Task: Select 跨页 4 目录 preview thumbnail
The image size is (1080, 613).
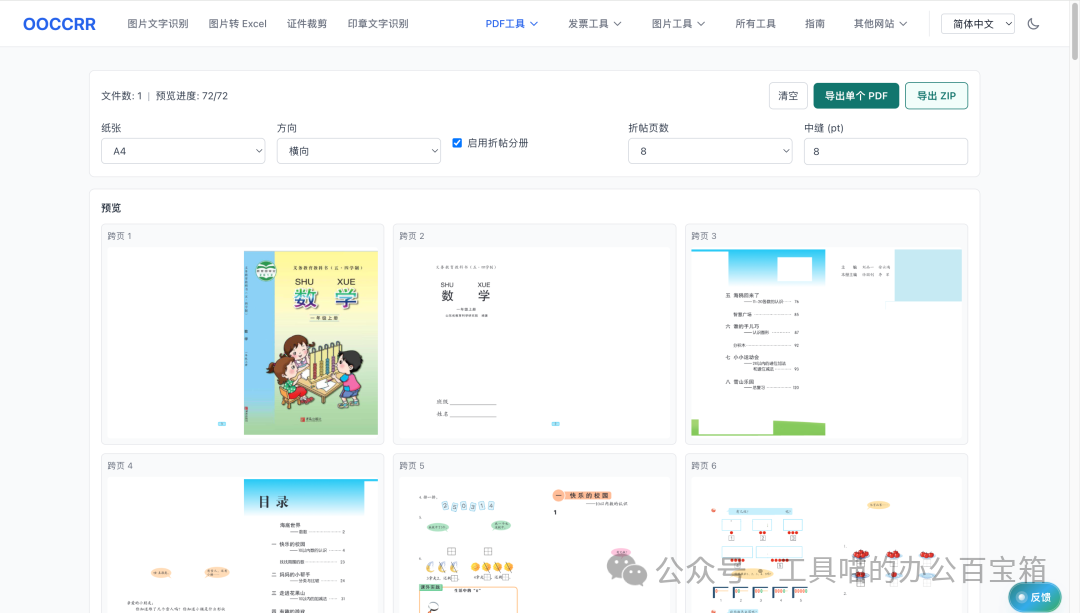Action: (242, 534)
